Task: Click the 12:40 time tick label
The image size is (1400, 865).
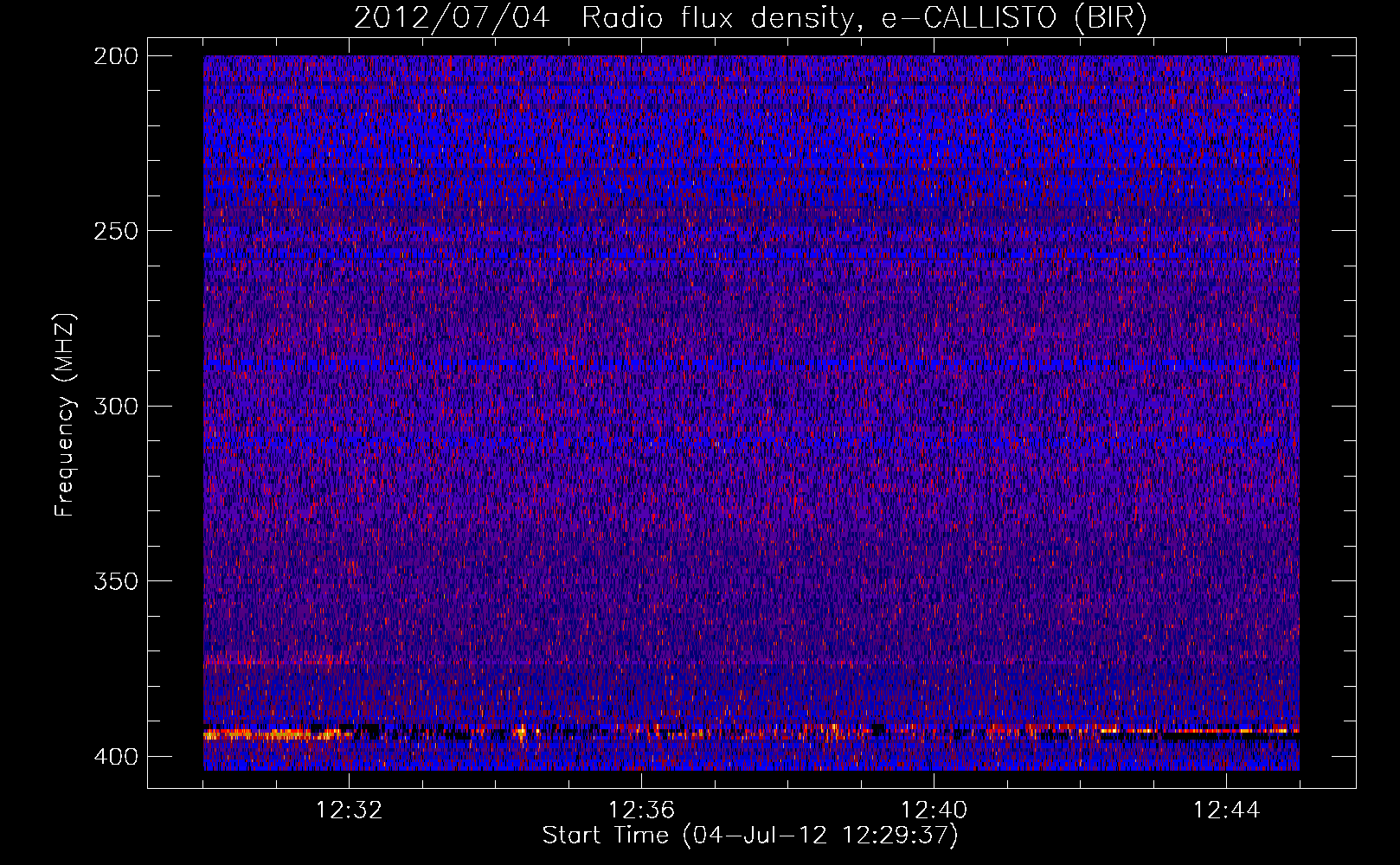Action: (934, 811)
